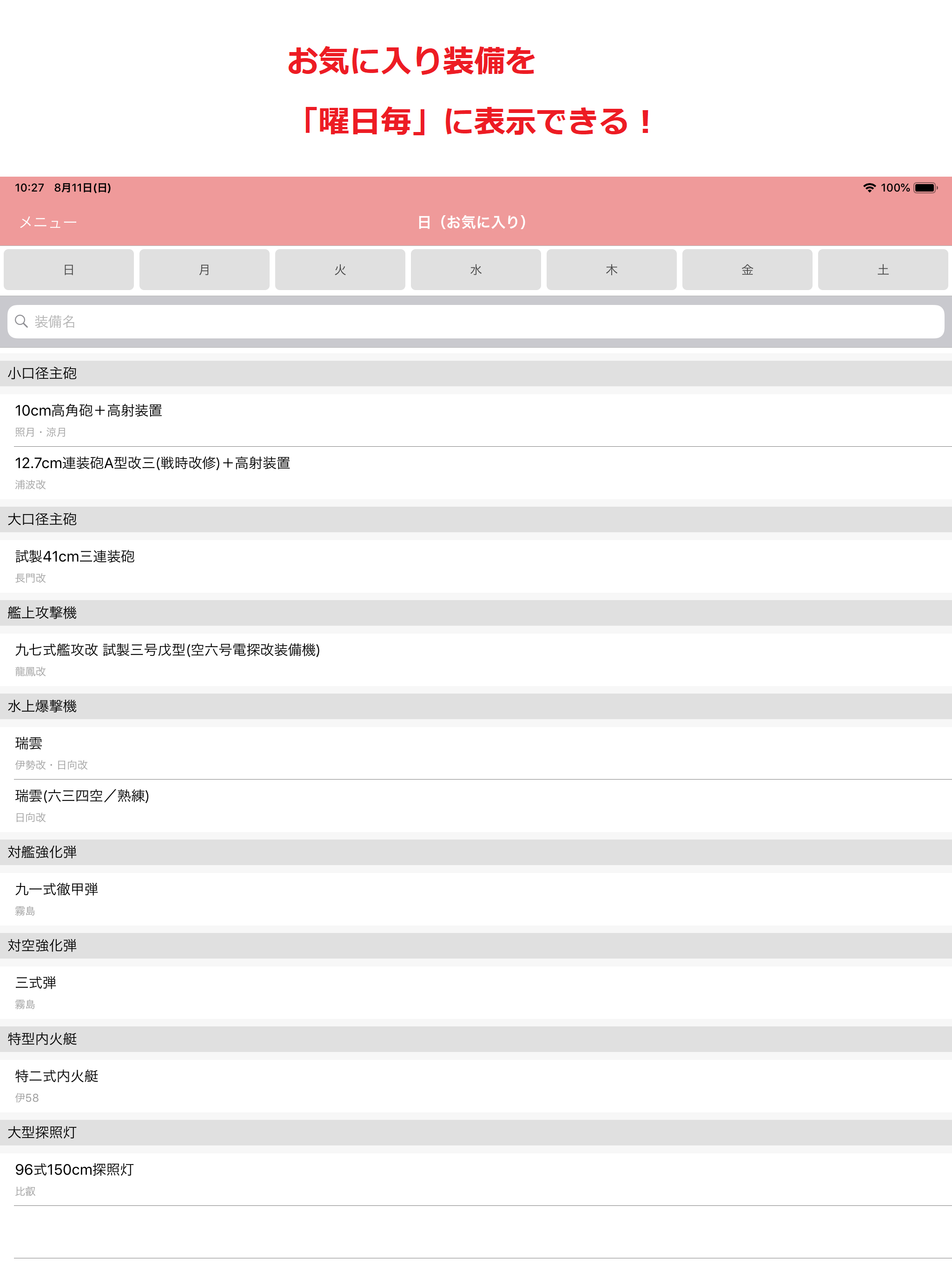Open 九一式徹甲弾 entry
Viewport: 952px width, 1270px height.
tap(476, 899)
